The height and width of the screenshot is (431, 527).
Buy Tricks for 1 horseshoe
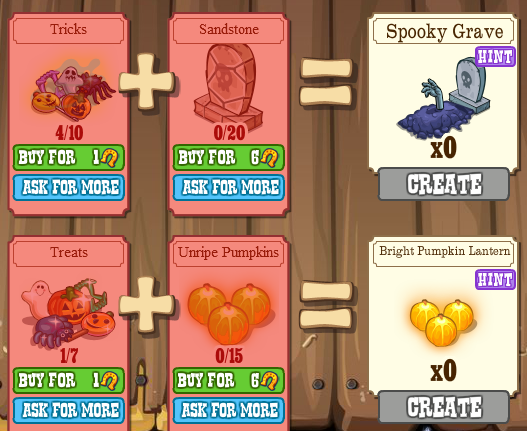point(69,157)
